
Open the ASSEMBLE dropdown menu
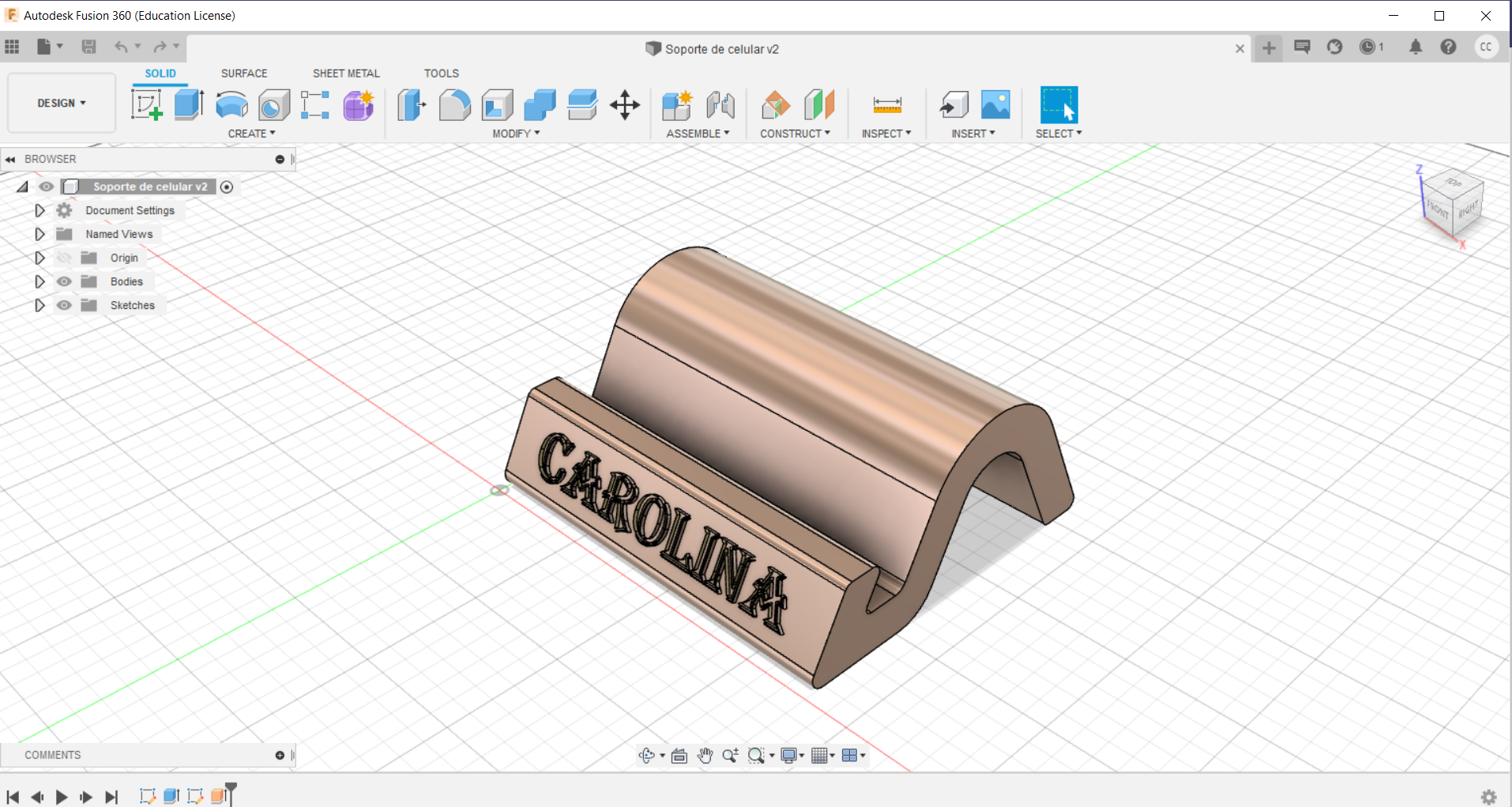(x=698, y=134)
